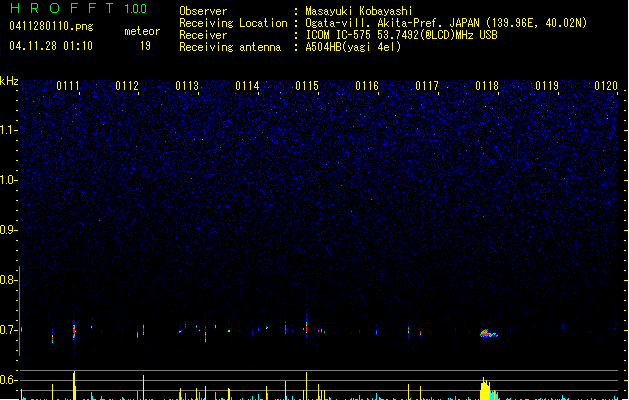This screenshot has height=400, width=629.
Task: Select the filename 0411280110.png
Action: point(51,27)
